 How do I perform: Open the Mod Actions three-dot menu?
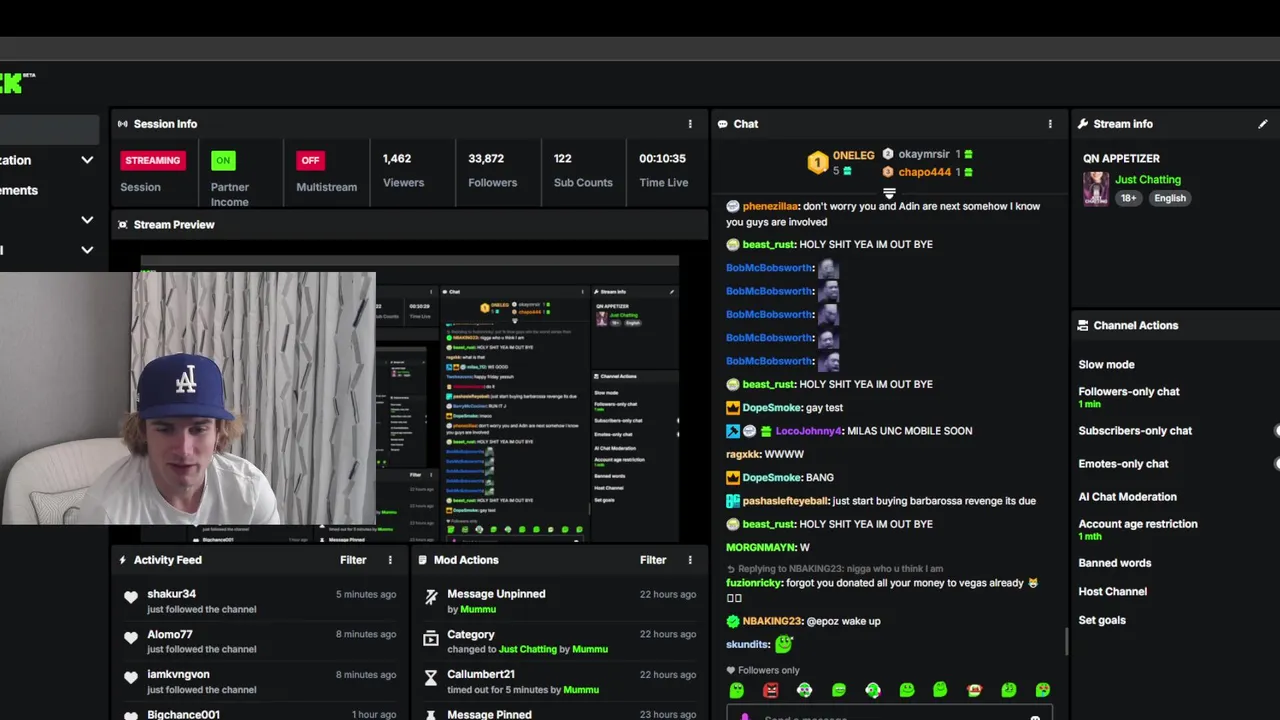click(690, 560)
